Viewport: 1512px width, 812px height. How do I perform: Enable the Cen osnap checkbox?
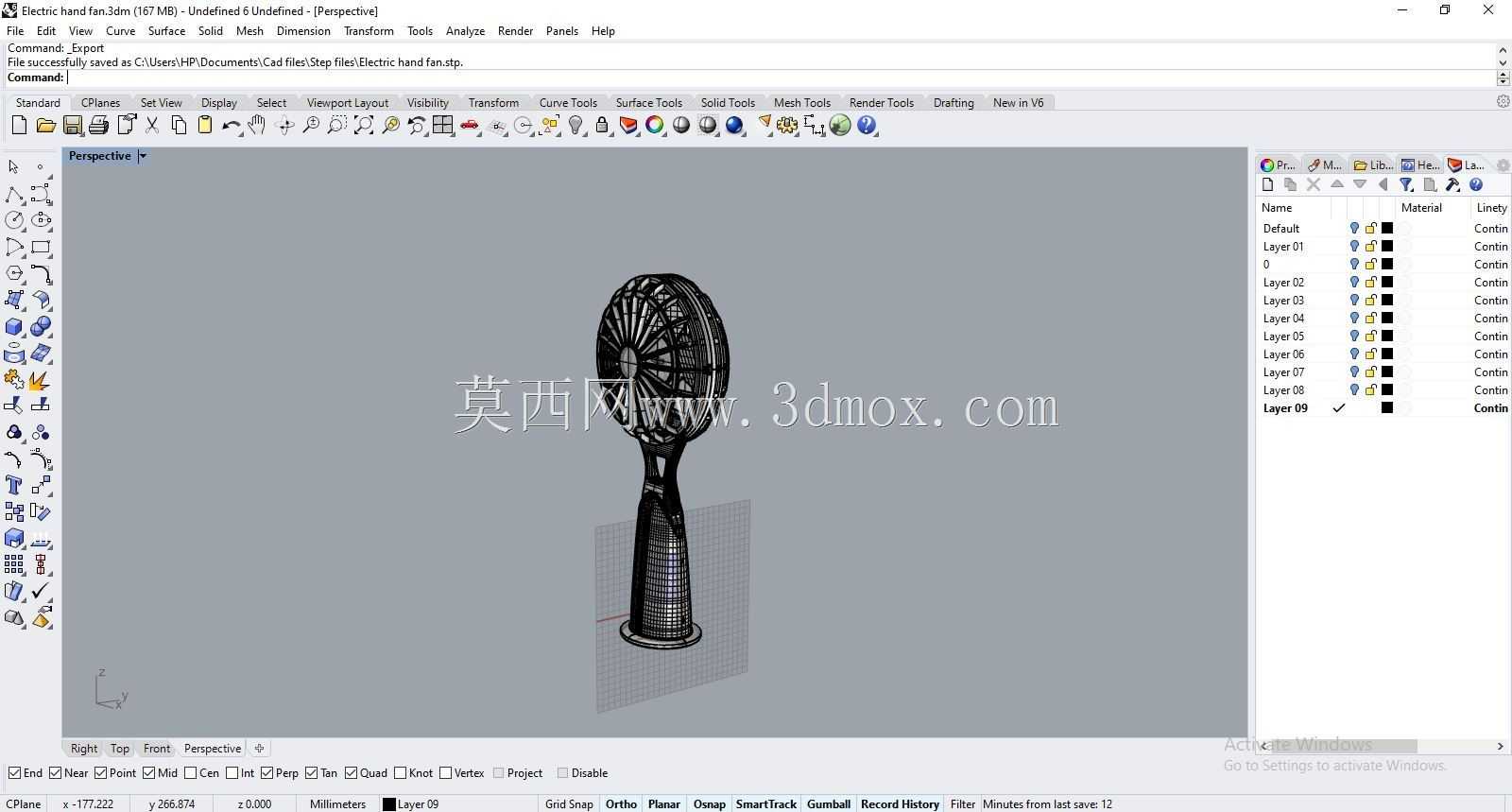pyautogui.click(x=191, y=773)
